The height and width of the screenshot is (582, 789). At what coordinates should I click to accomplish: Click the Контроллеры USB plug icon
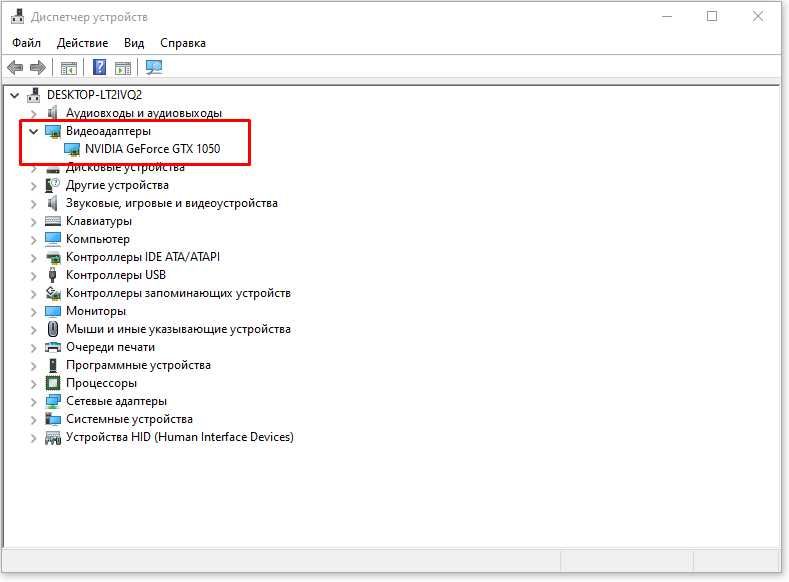(52, 275)
